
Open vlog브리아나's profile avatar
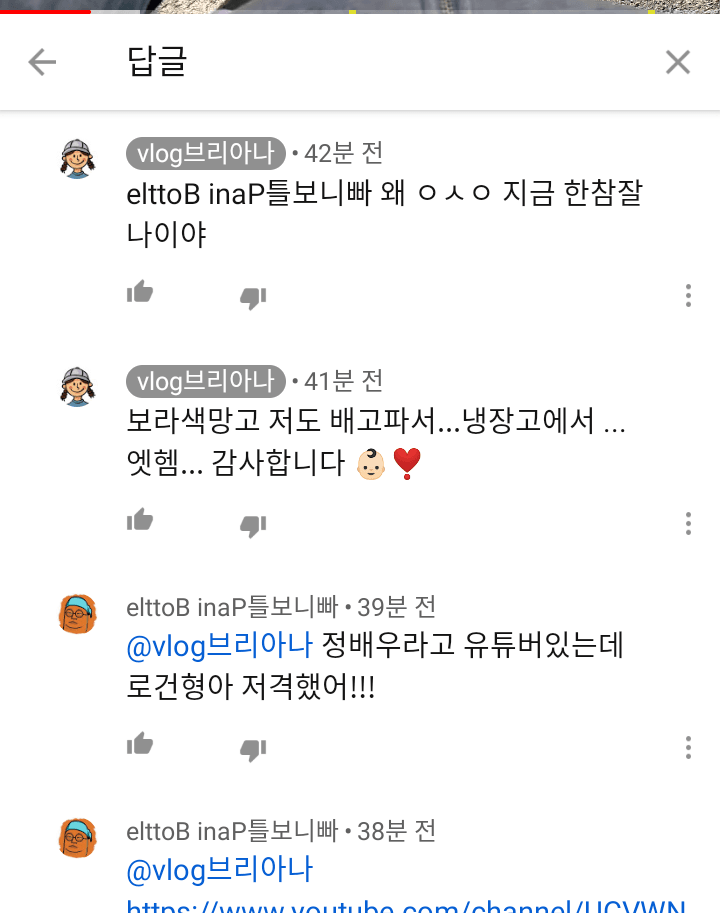77,157
